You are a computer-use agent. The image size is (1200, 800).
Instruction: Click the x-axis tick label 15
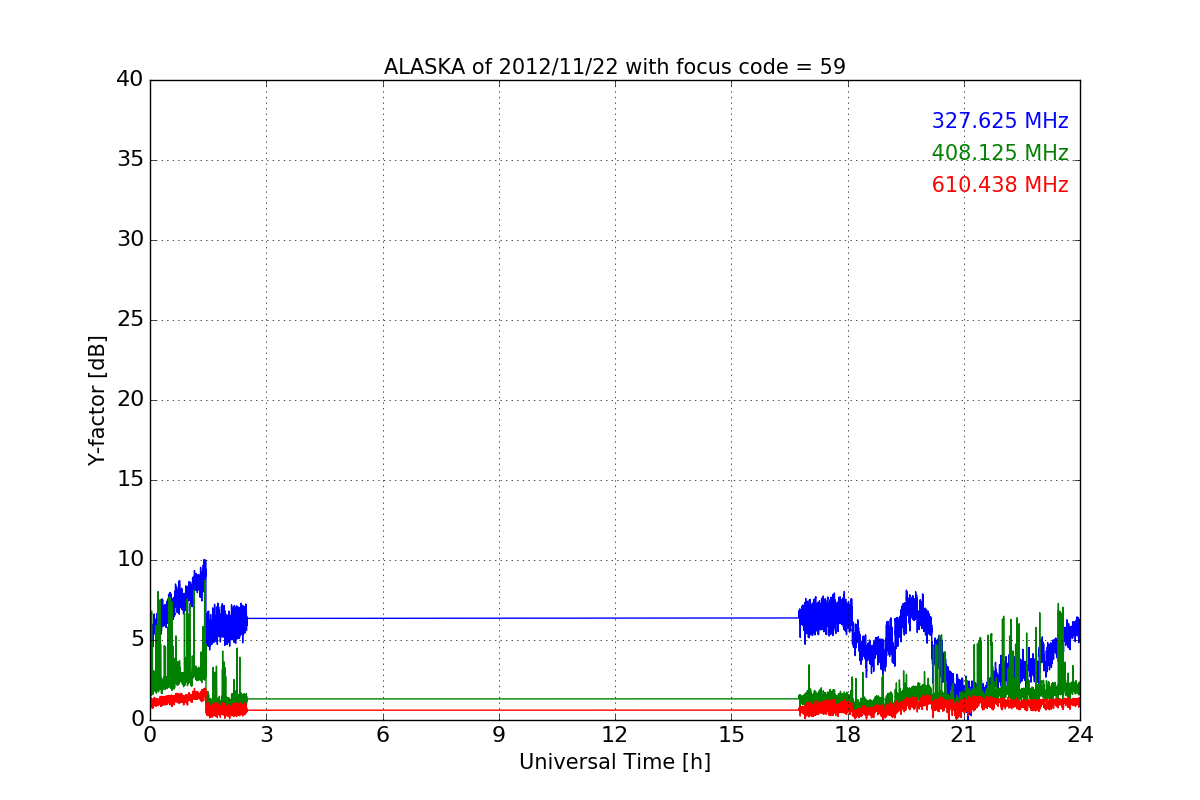pyautogui.click(x=731, y=734)
